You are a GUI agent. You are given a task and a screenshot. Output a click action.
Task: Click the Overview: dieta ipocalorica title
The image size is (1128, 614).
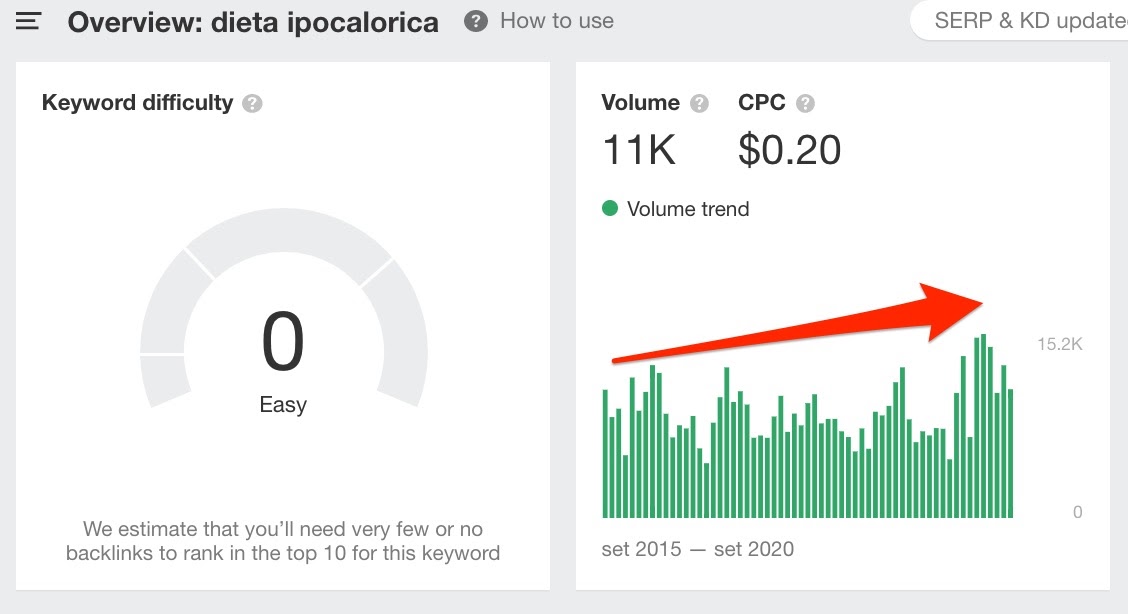coord(253,22)
